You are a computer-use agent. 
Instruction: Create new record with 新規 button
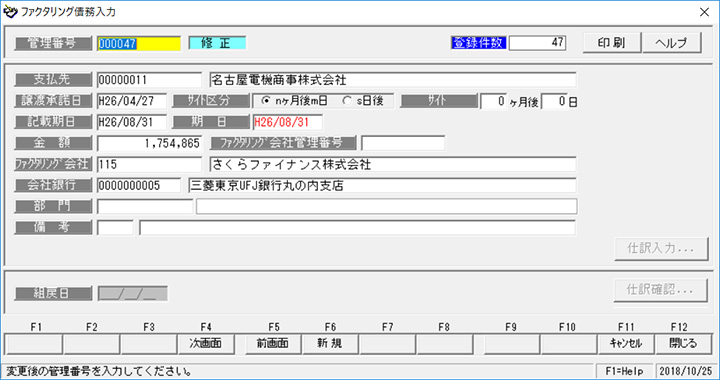tap(330, 344)
